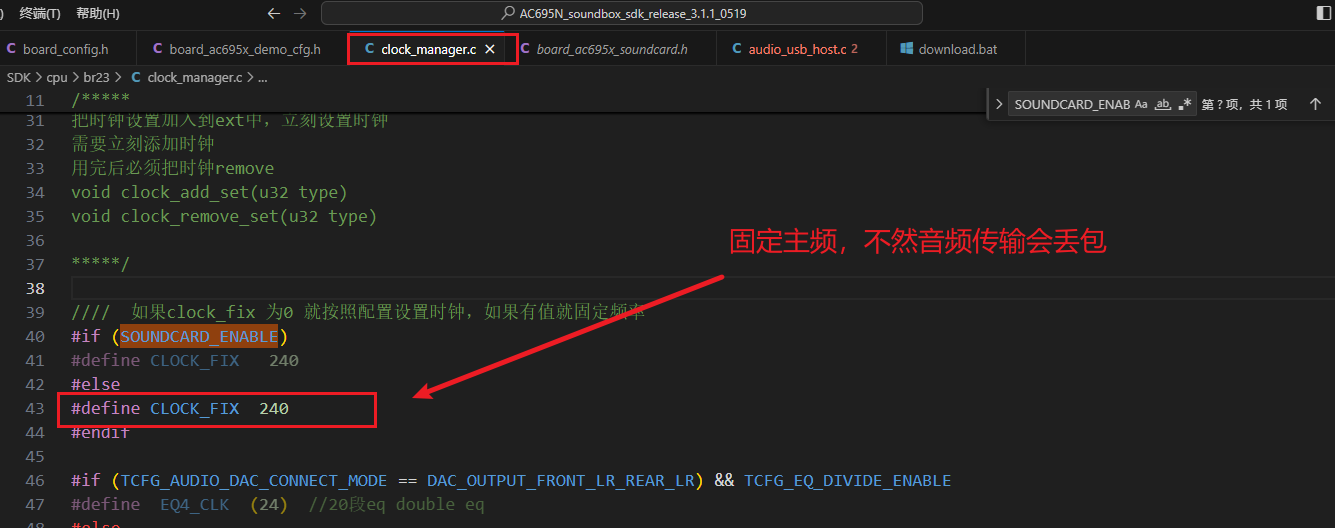Expand the replace field chevron in find widget
The image size is (1335, 528).
point(997,104)
